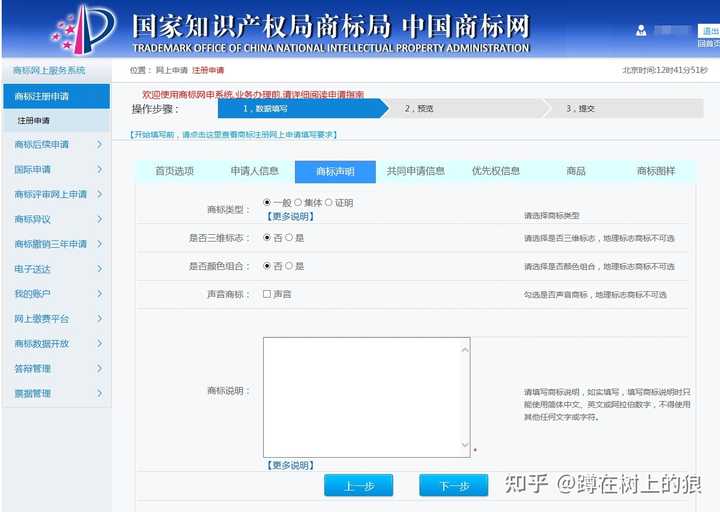Open the 商标注册申请 sidebar section

point(56,96)
